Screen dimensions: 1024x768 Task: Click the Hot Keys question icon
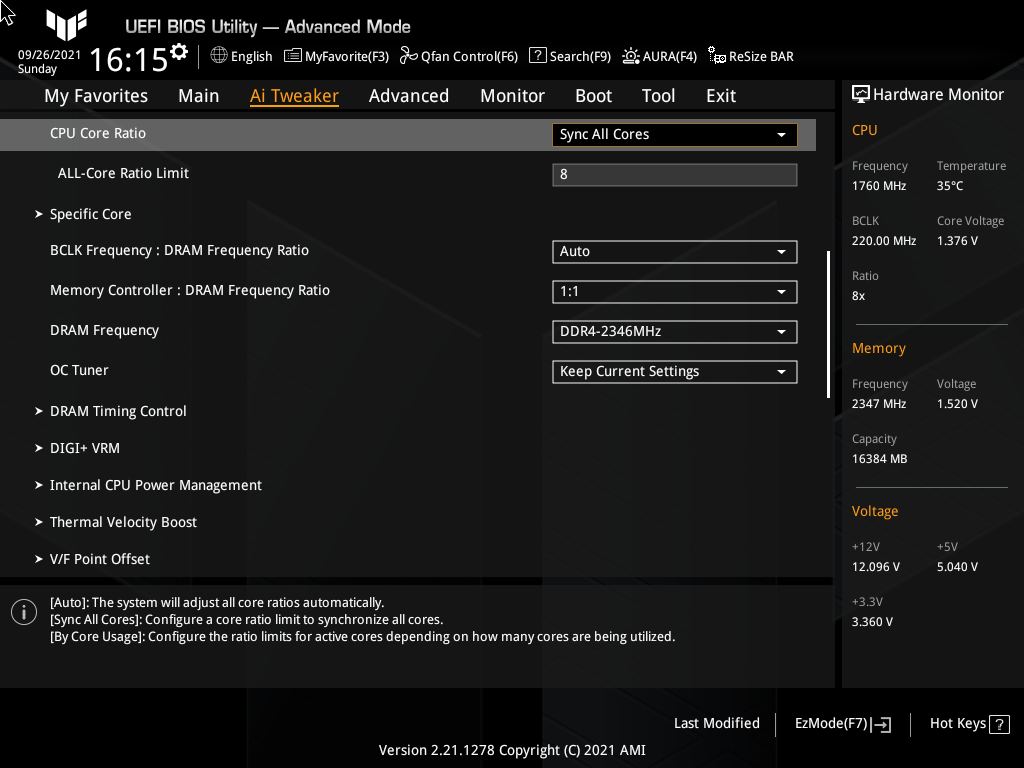pyautogui.click(x=999, y=724)
